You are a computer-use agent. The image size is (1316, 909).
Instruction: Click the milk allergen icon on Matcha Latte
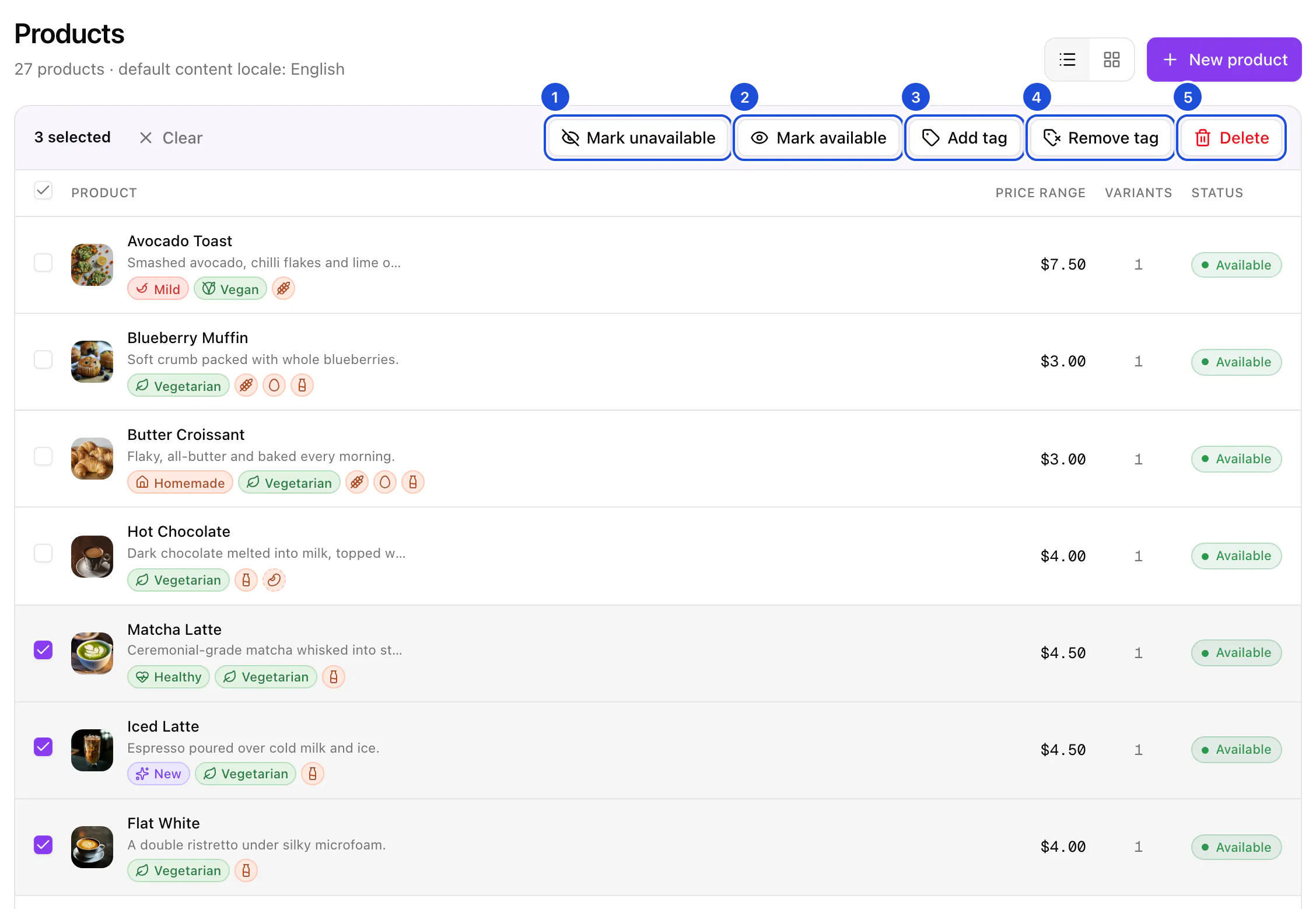tap(334, 677)
